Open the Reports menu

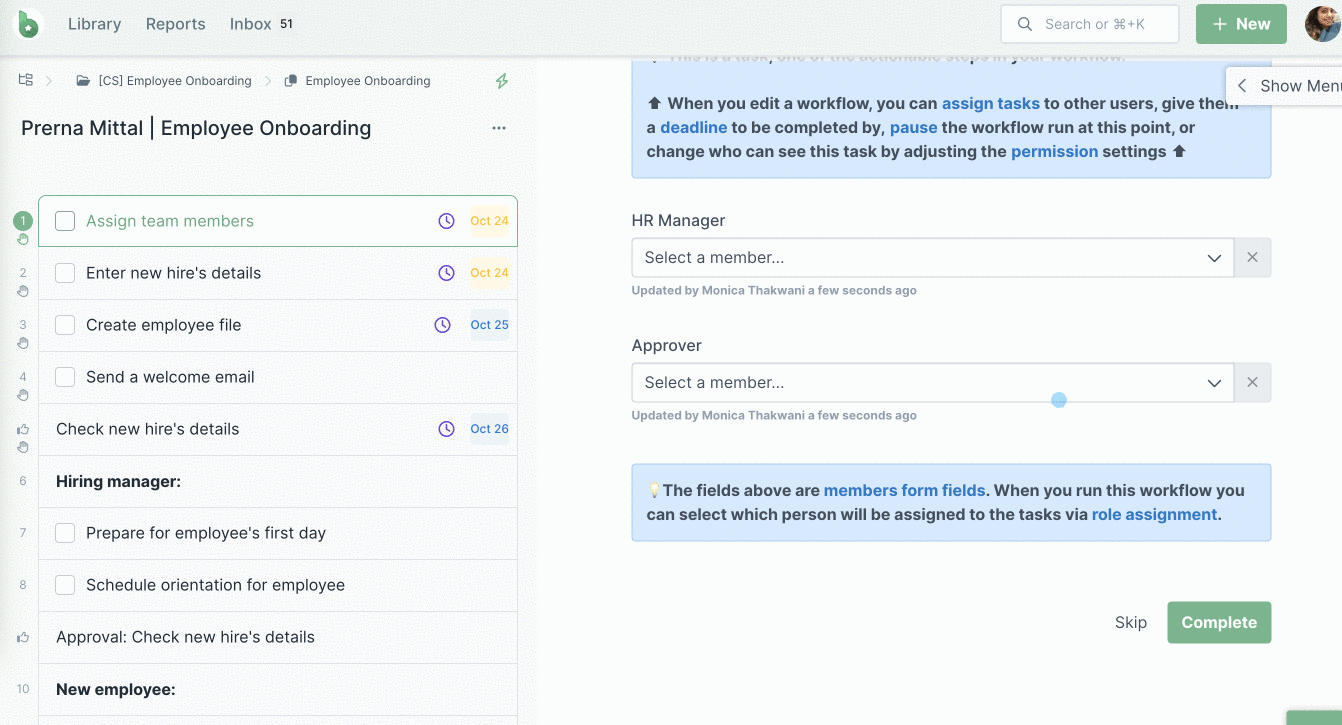(175, 24)
